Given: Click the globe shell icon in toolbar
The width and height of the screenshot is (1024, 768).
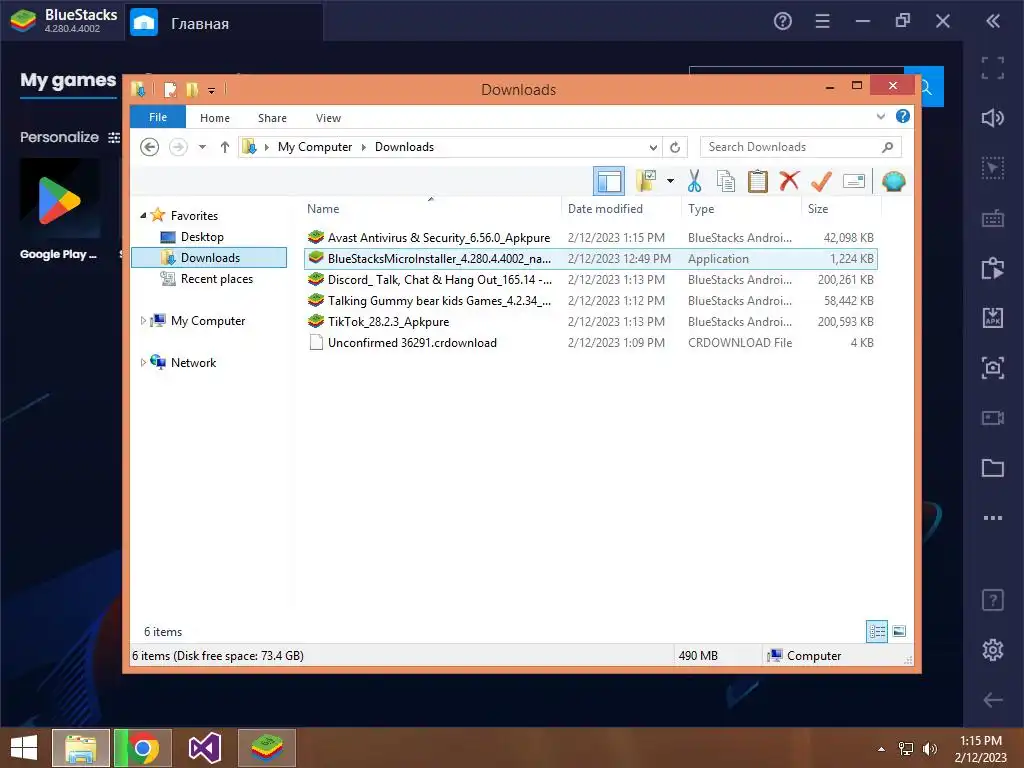Looking at the screenshot, I should (x=893, y=181).
